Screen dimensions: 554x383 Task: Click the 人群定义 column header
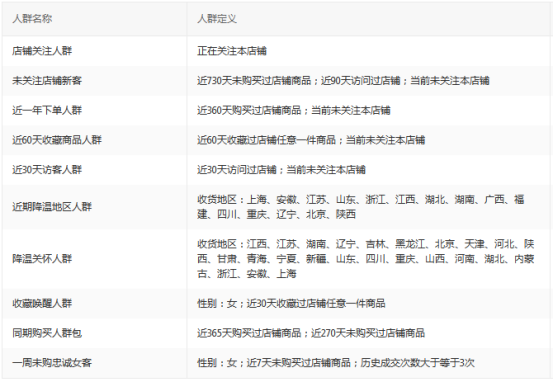pyautogui.click(x=217, y=19)
